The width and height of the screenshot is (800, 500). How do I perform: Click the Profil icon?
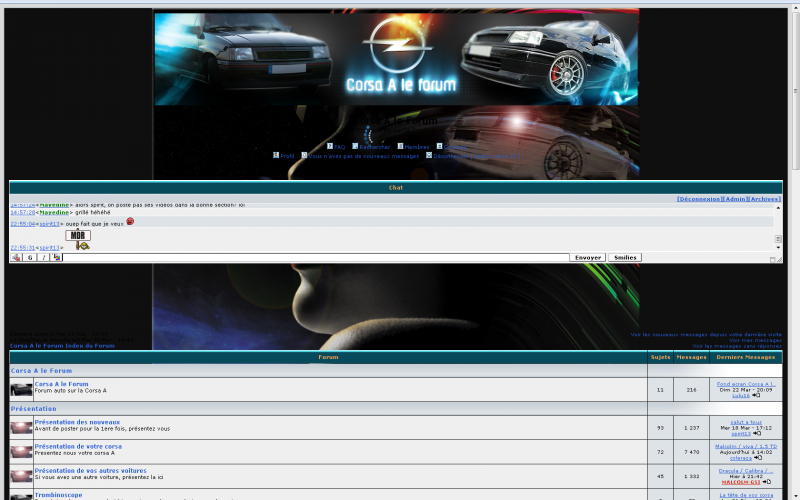pyautogui.click(x=276, y=155)
